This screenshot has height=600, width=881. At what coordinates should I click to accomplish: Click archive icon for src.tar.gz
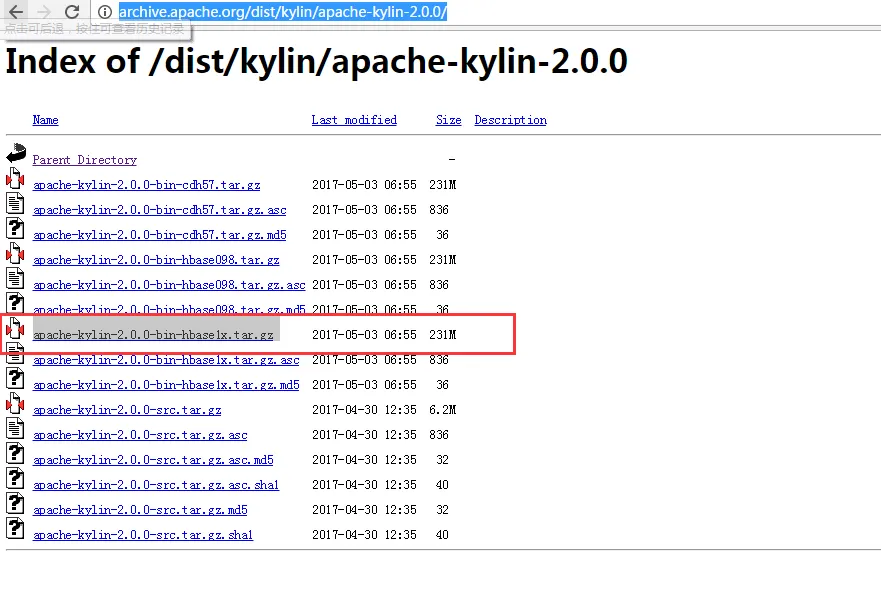(x=15, y=403)
